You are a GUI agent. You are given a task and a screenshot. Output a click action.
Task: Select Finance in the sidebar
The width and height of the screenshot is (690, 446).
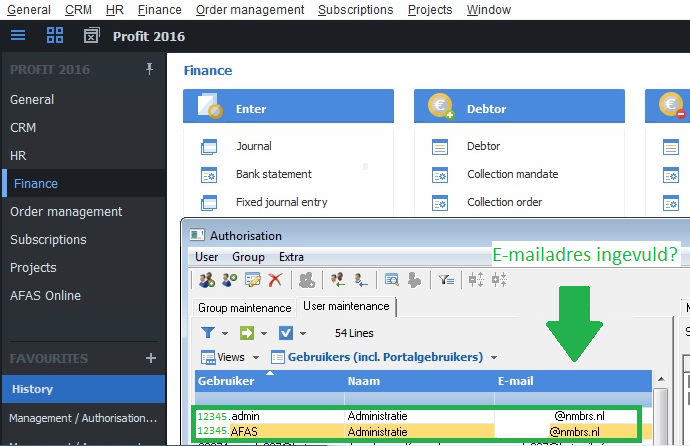coord(84,183)
